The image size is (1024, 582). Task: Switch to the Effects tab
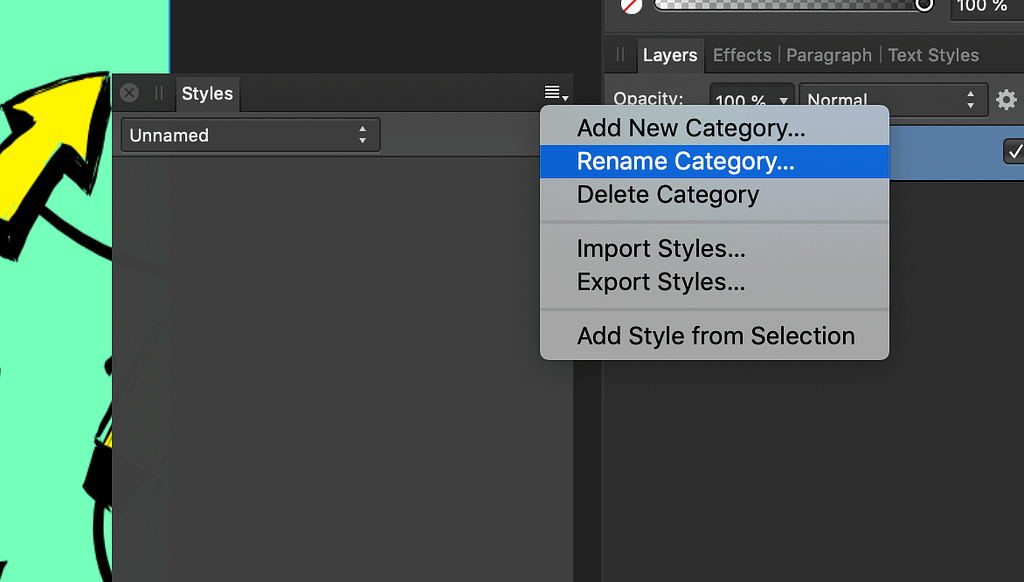click(x=742, y=55)
